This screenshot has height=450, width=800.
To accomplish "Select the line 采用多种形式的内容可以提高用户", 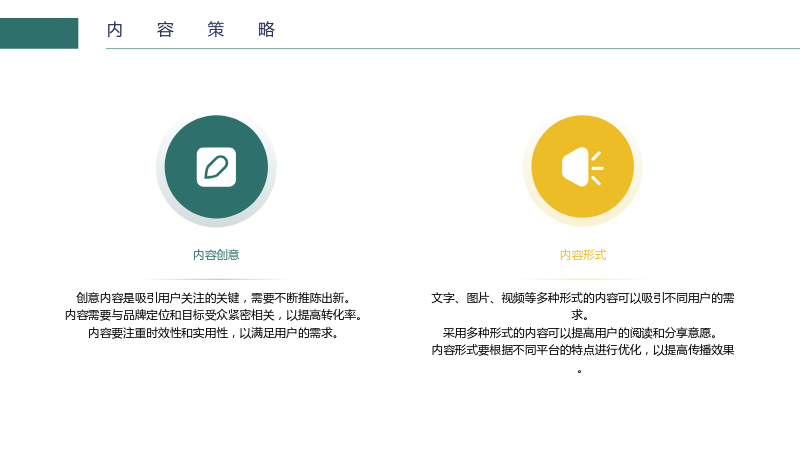I will tap(580, 333).
